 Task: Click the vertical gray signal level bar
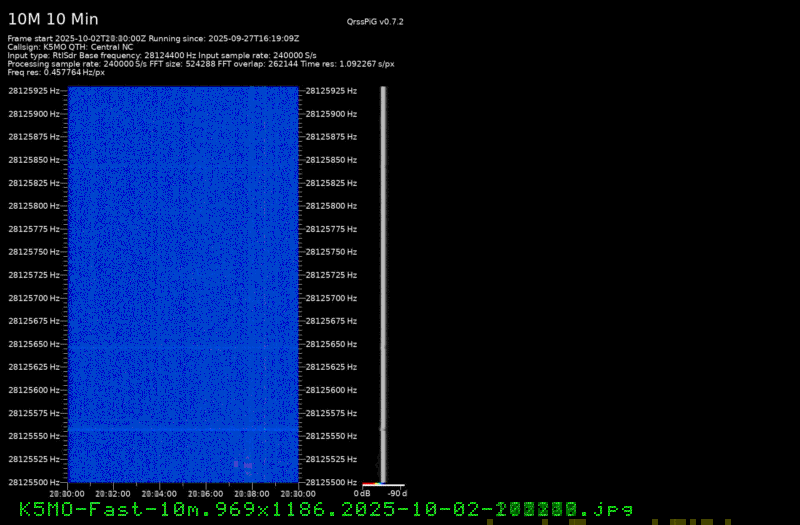pyautogui.click(x=382, y=280)
